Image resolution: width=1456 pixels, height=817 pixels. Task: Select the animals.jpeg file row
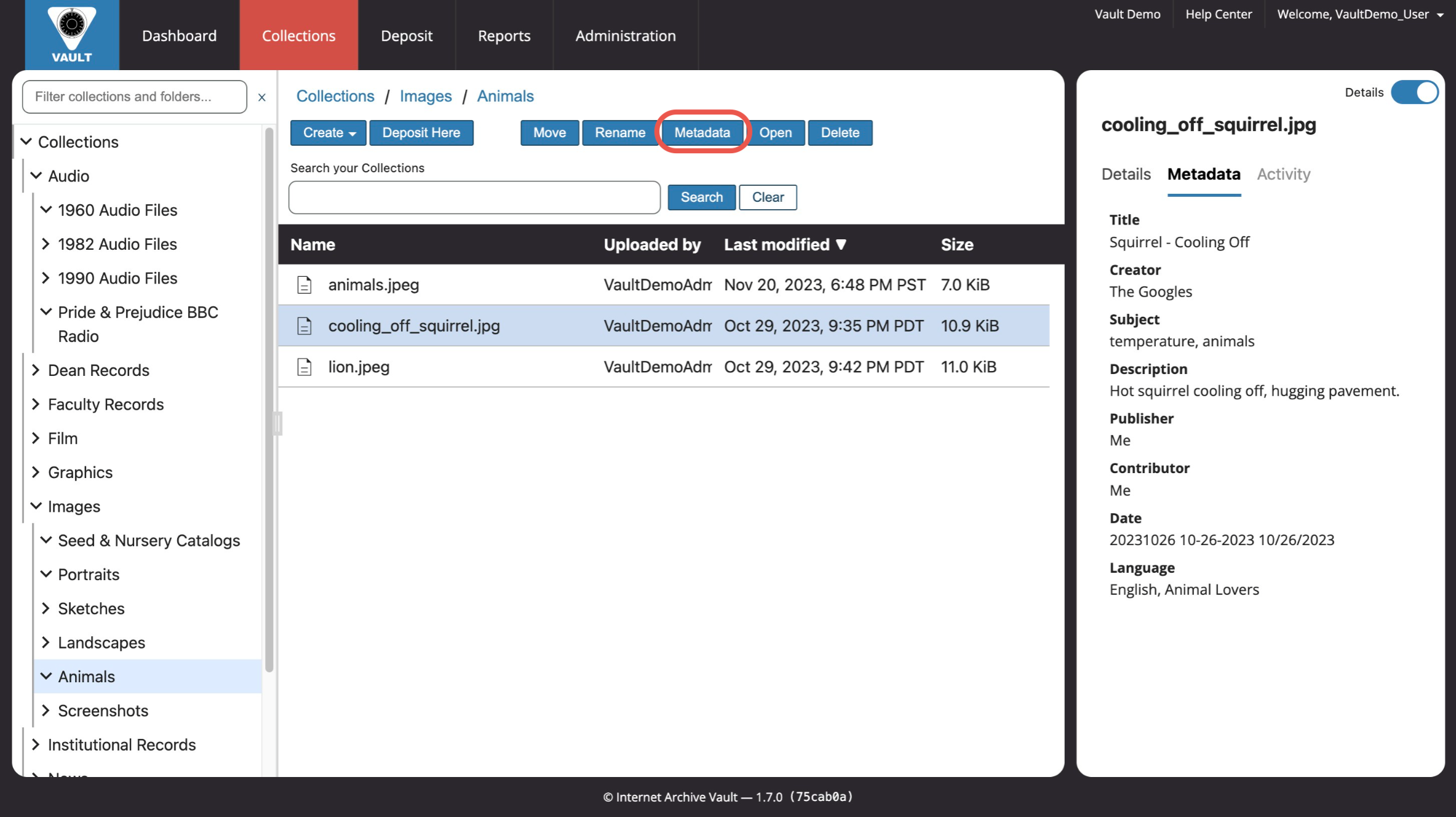click(664, 285)
